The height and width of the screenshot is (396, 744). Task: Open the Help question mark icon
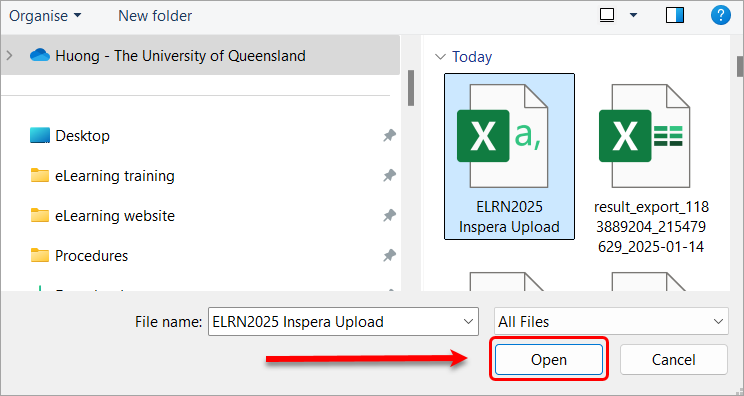[720, 16]
